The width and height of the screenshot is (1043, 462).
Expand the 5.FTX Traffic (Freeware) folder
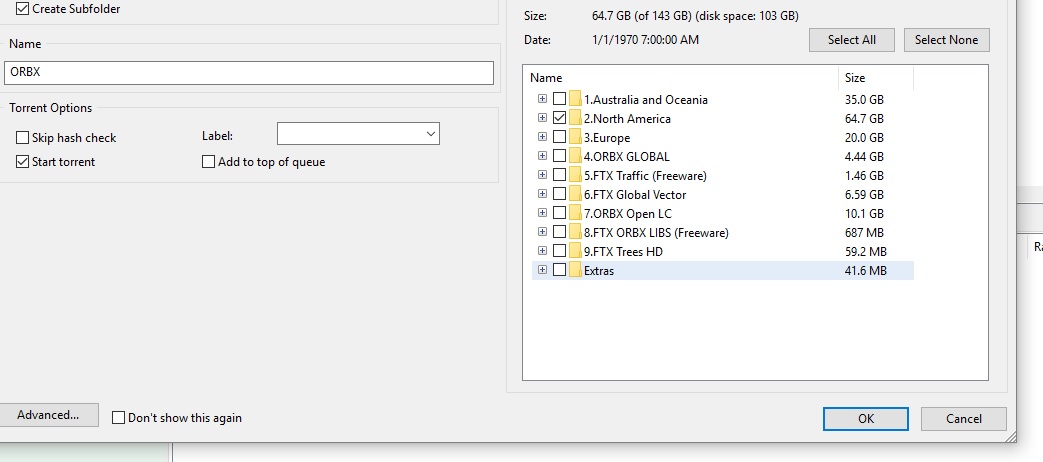pos(542,174)
